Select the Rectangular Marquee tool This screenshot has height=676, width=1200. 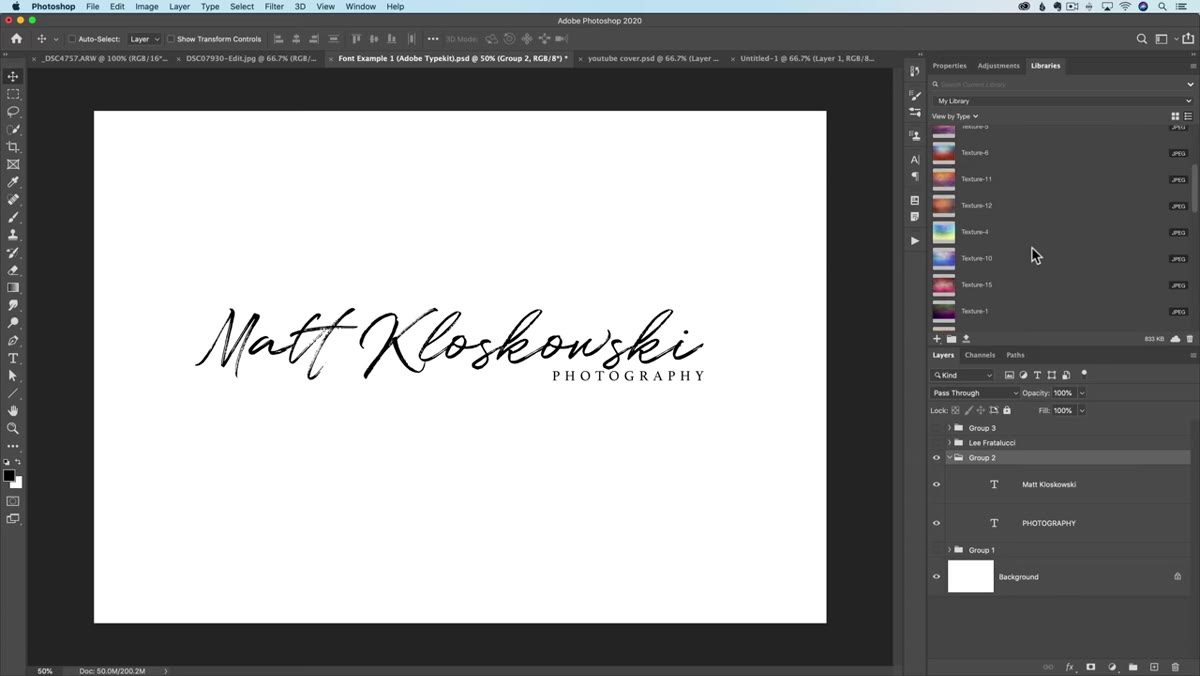tap(13, 94)
